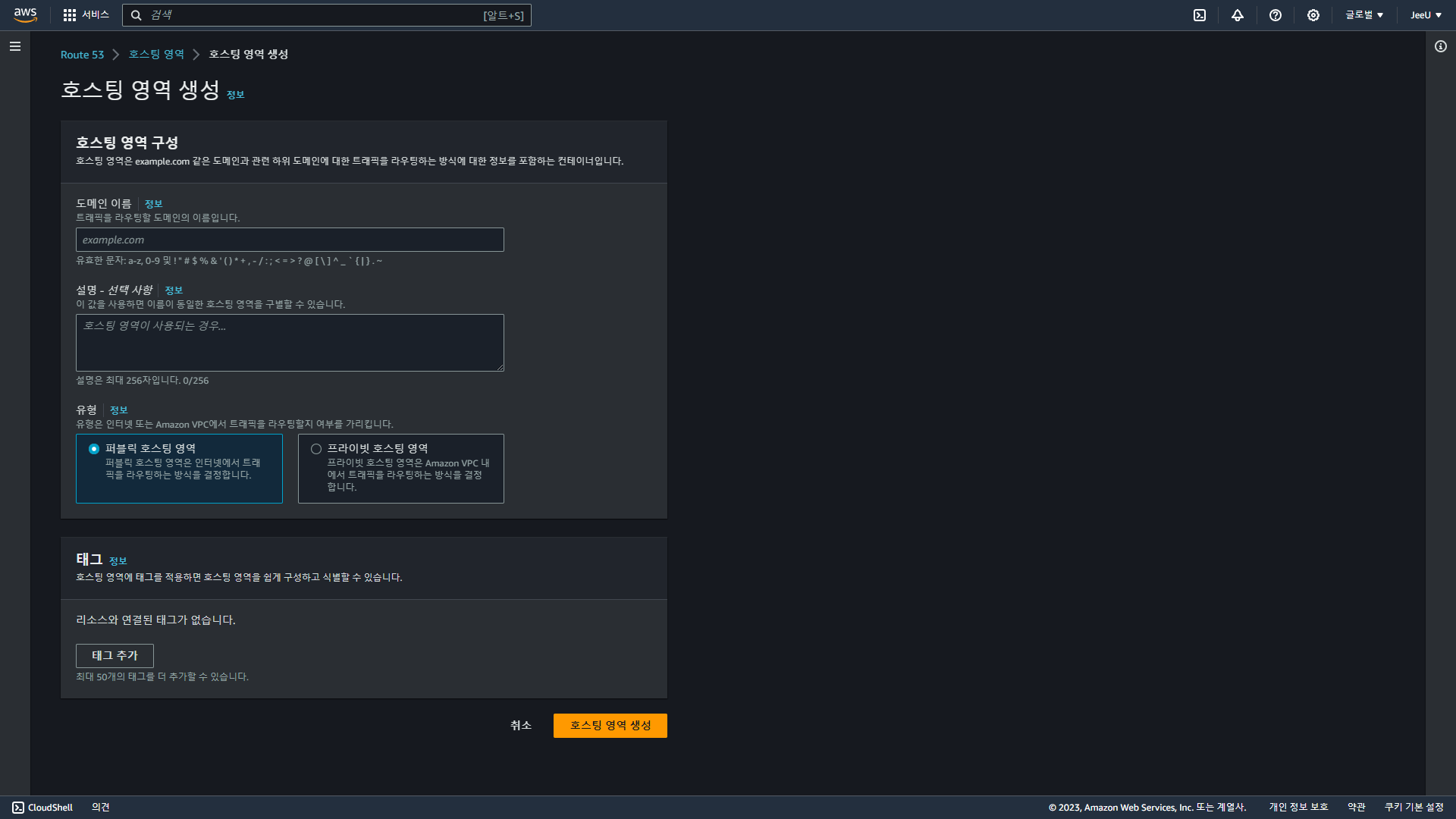Image resolution: width=1456 pixels, height=819 pixels.
Task: Click into the description text area
Action: [290, 343]
